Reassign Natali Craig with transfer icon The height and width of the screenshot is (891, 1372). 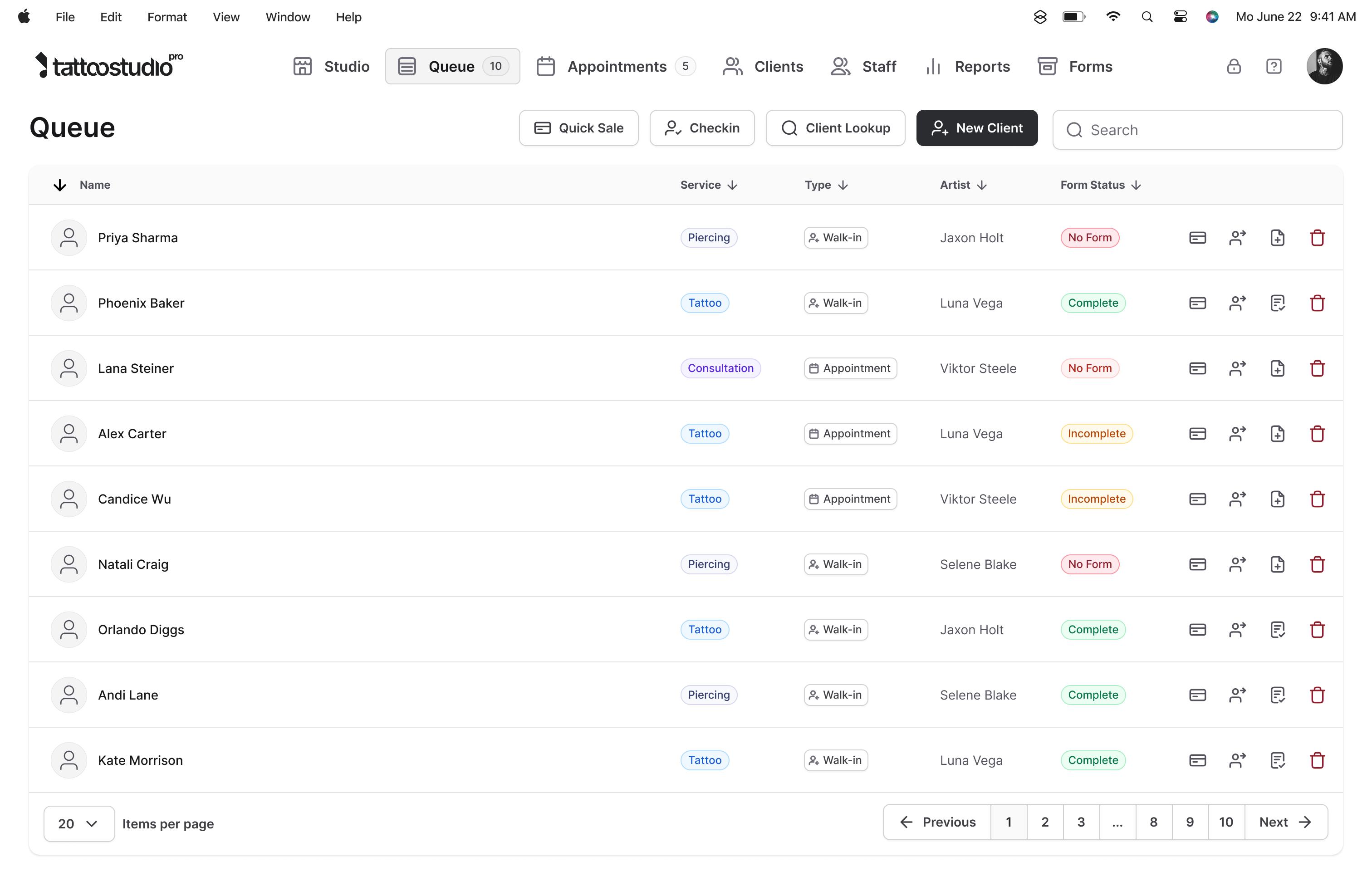coord(1237,564)
